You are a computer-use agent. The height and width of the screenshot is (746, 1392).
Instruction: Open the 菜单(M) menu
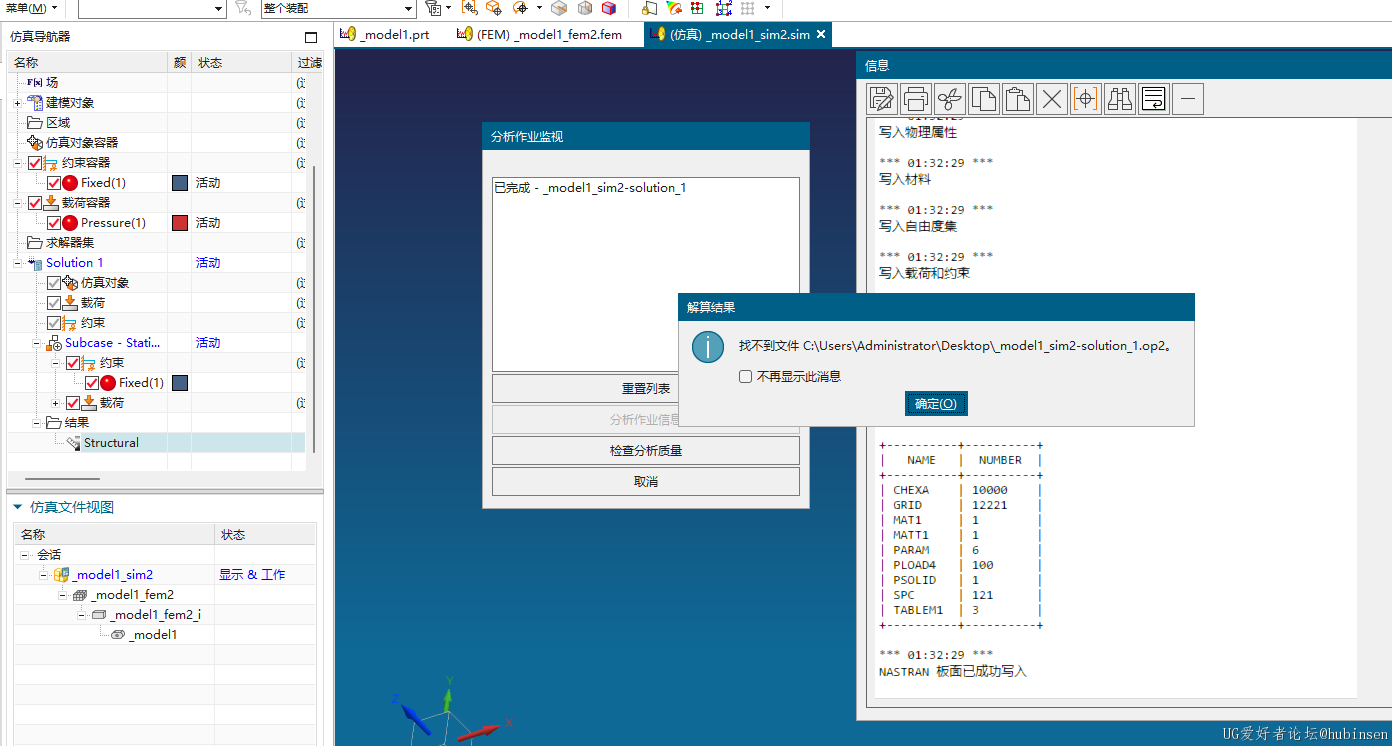[32, 8]
